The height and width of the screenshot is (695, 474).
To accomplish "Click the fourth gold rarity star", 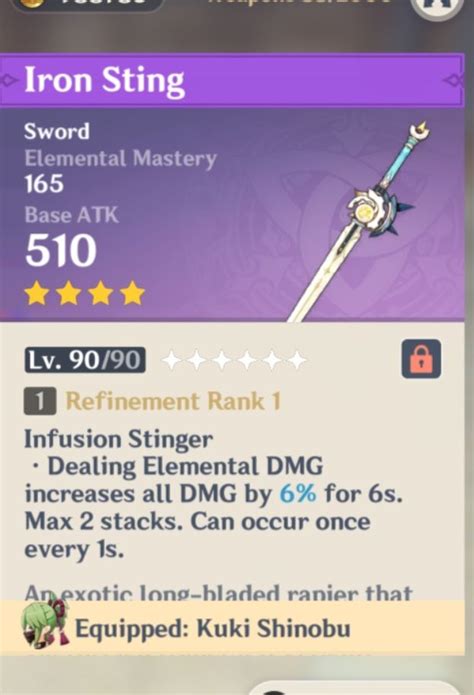I will coord(133,294).
